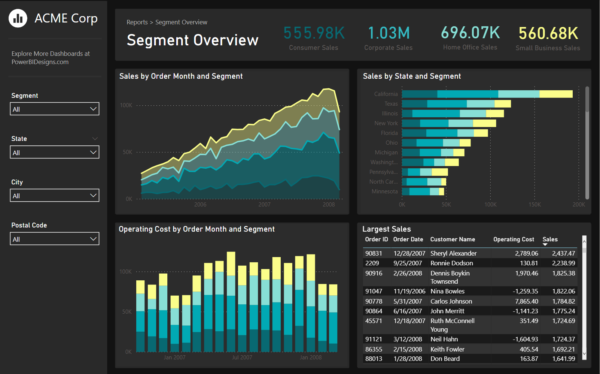Screen dimensions: 600x374
Task: Click the Texas bar in the state chart
Action: point(457,104)
